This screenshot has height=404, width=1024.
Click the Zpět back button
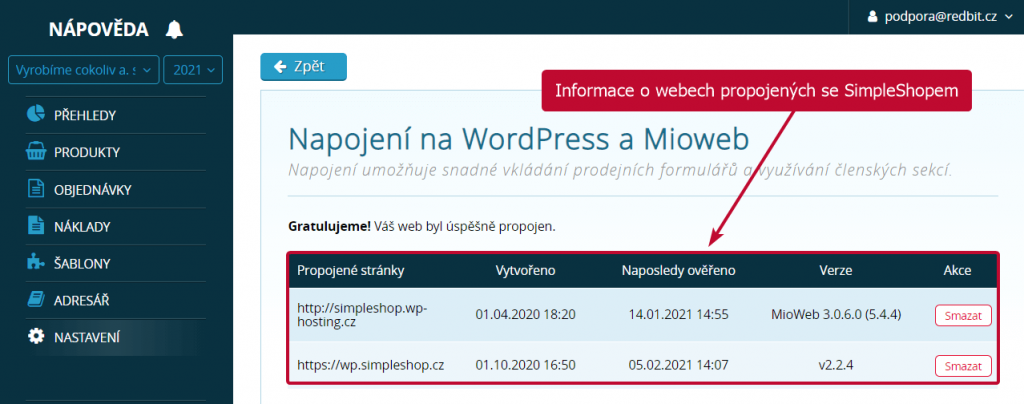click(x=303, y=67)
